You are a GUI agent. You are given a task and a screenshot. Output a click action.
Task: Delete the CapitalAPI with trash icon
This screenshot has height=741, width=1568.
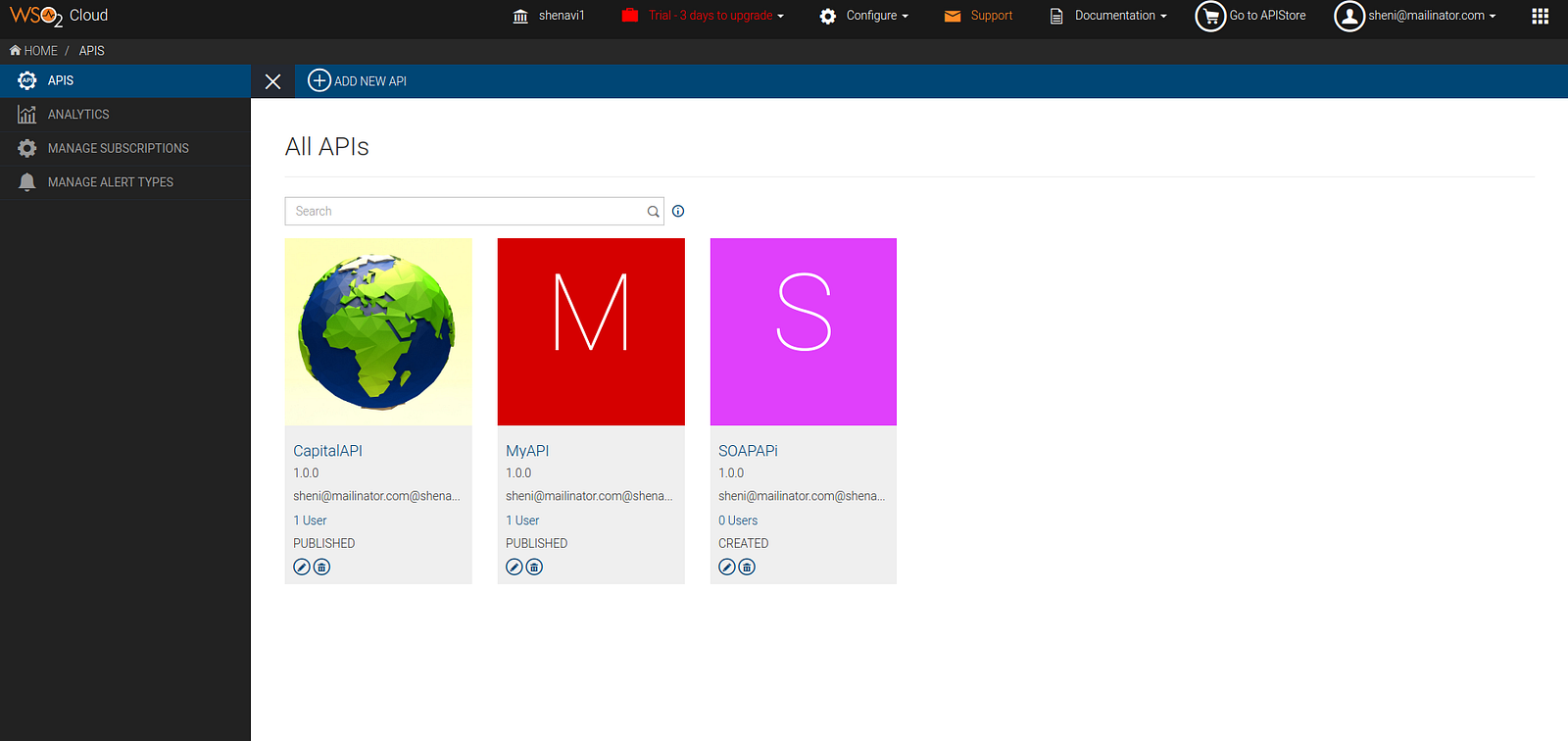tap(321, 567)
